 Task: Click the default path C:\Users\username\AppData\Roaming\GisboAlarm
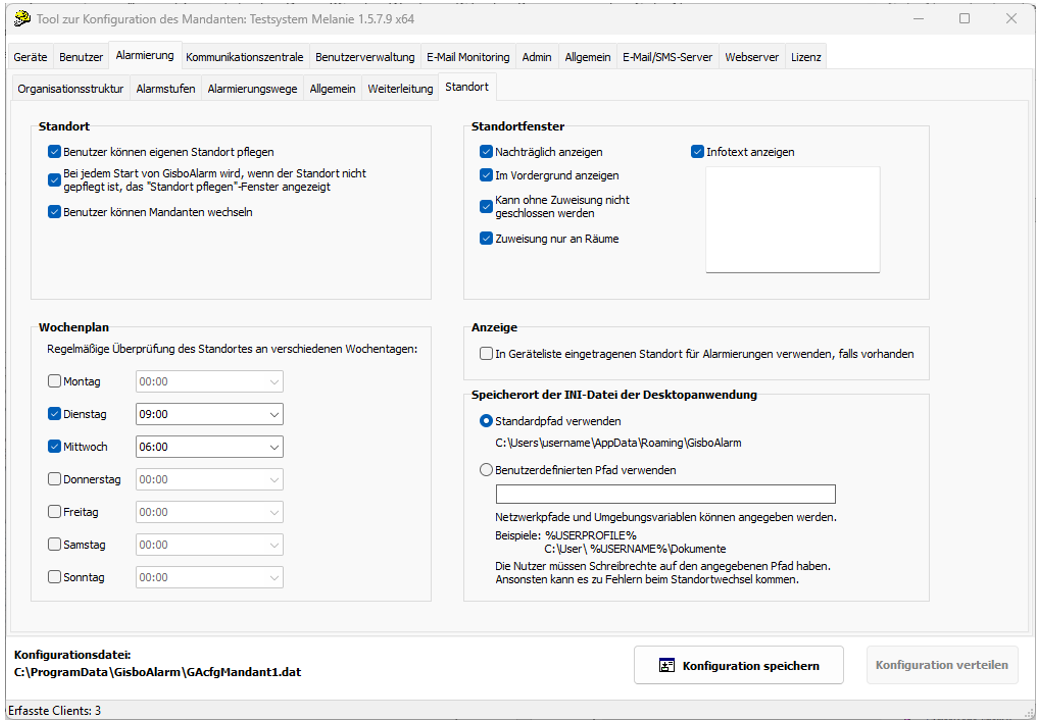(x=618, y=443)
